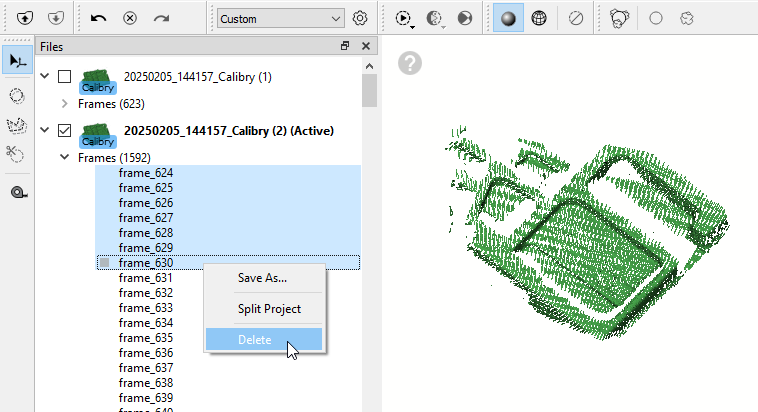Open the Custom preset dropdown
This screenshot has width=758, height=412.
click(x=280, y=19)
